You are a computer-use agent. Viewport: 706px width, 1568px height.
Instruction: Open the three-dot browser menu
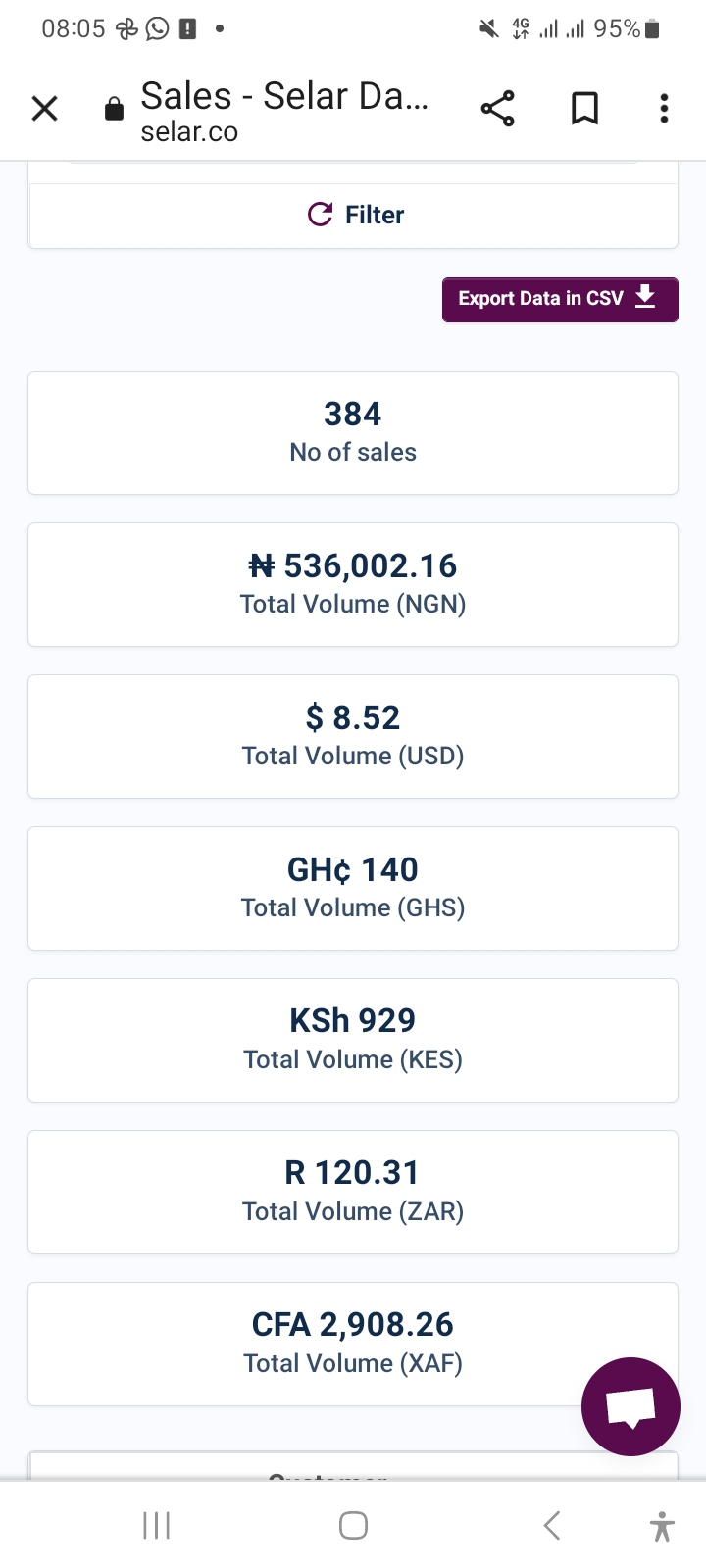click(664, 108)
